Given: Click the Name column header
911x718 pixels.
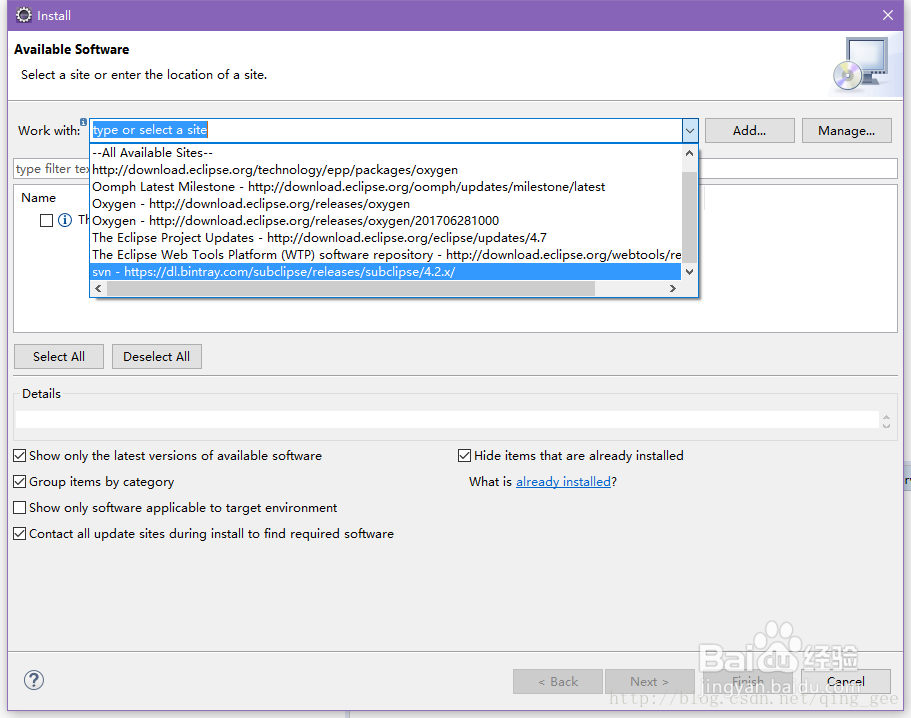Looking at the screenshot, I should [x=38, y=198].
